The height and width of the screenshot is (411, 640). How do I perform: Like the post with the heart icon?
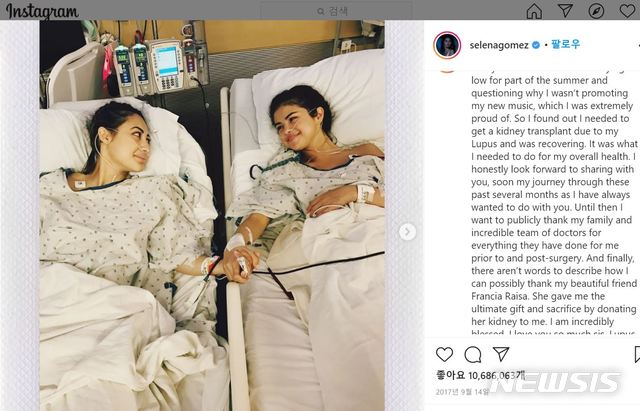[444, 354]
